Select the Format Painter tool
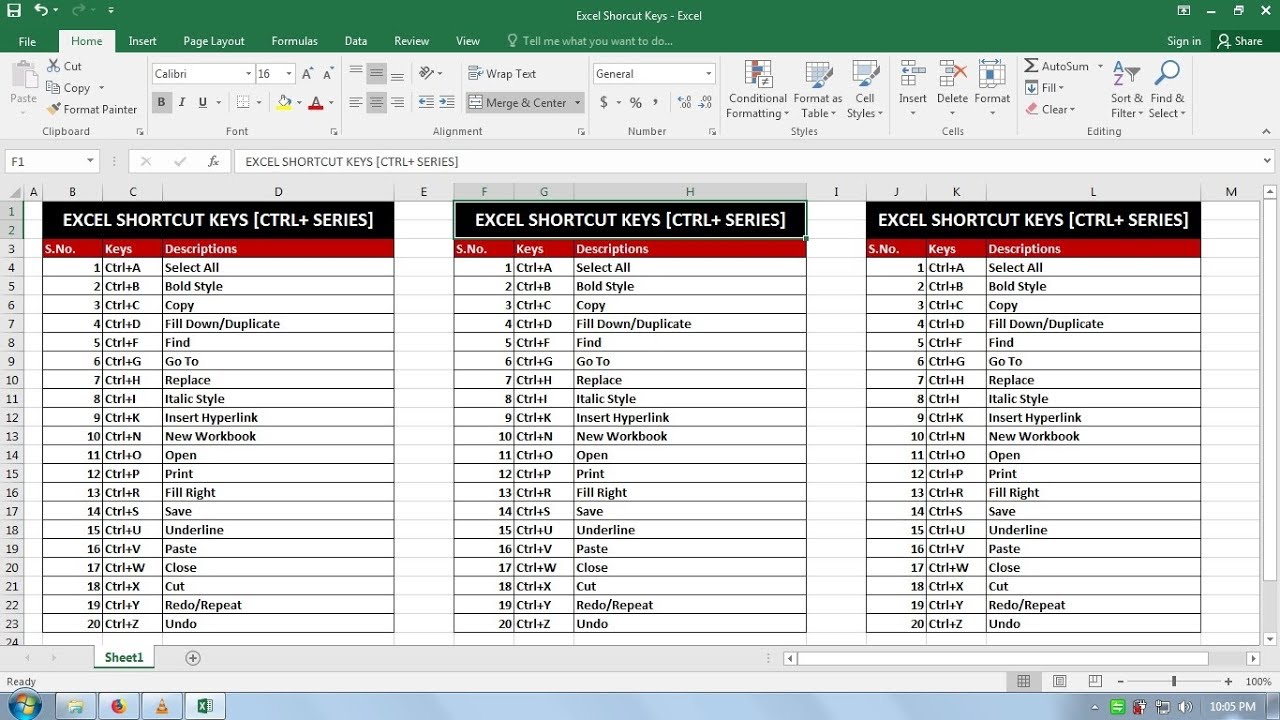The image size is (1280, 720). point(92,110)
